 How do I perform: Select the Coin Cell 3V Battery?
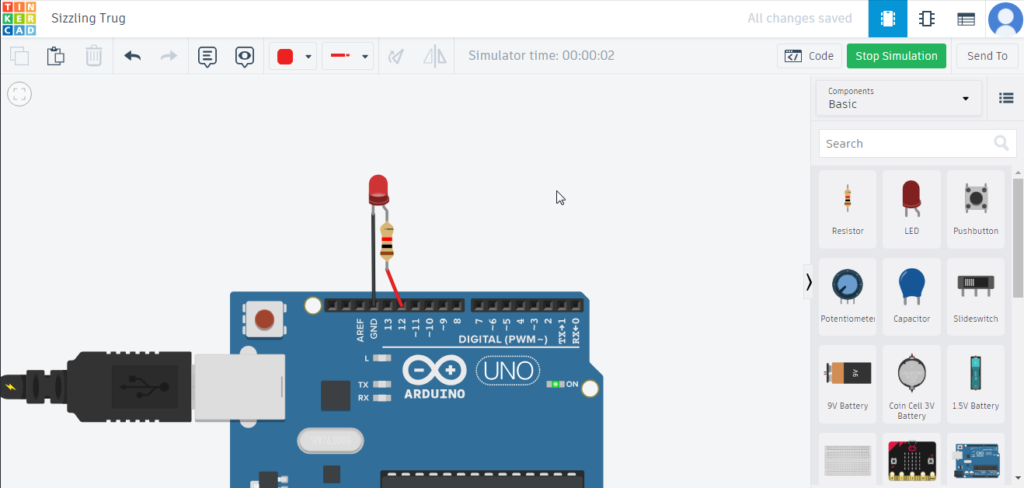912,384
